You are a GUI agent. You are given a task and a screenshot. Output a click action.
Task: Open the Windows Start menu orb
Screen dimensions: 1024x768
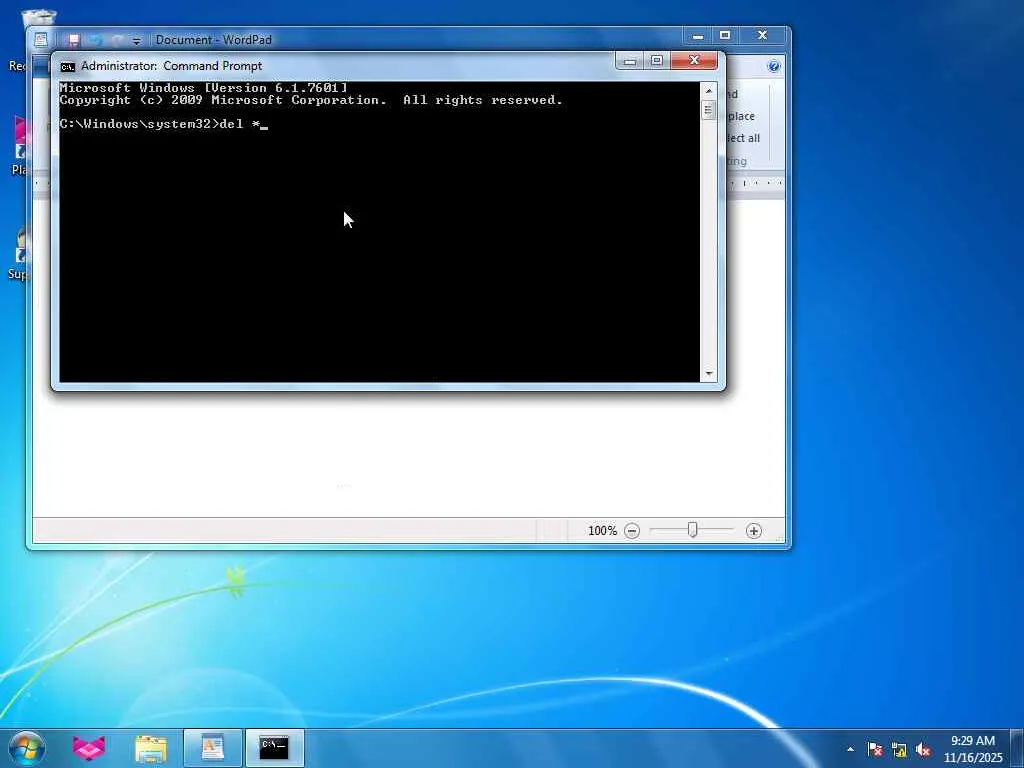coord(27,748)
